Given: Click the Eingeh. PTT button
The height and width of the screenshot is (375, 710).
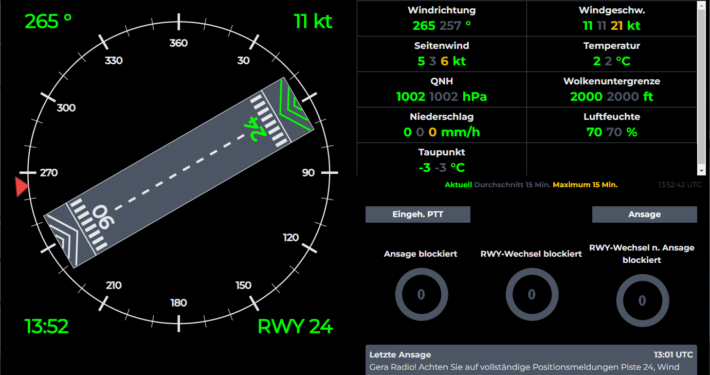Looking at the screenshot, I should (417, 214).
